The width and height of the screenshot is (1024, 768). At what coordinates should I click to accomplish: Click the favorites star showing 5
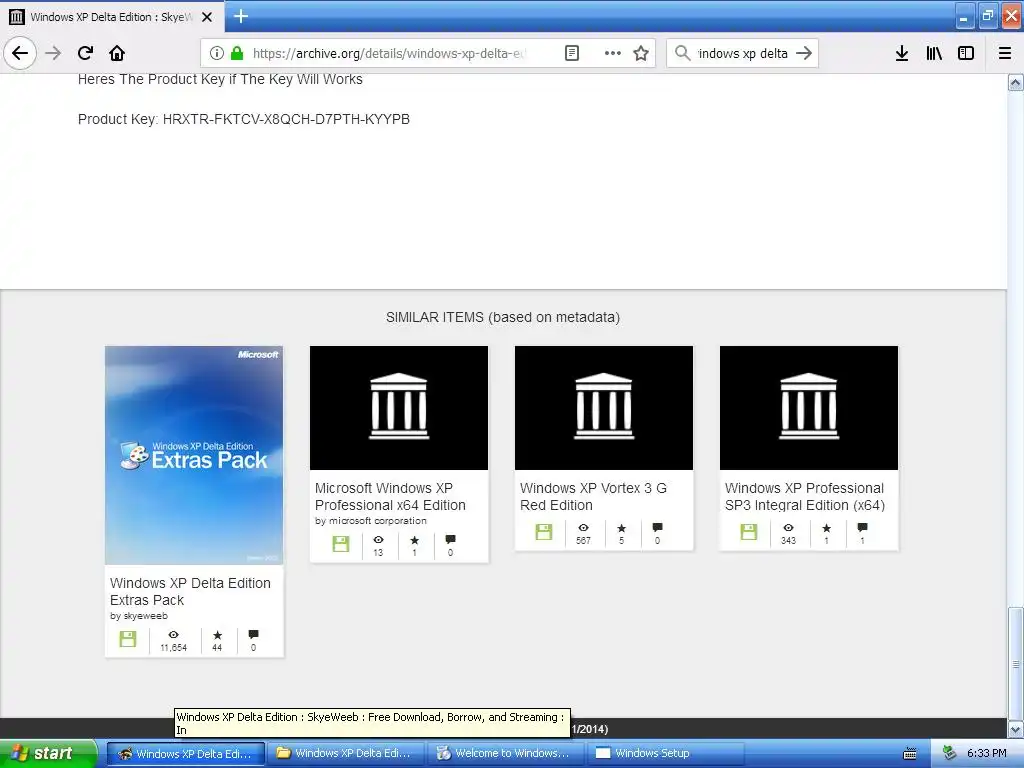621,528
